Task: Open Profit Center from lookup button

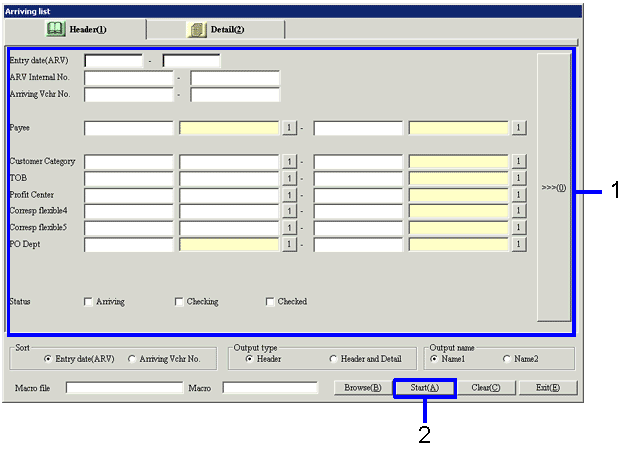Action: point(289,195)
